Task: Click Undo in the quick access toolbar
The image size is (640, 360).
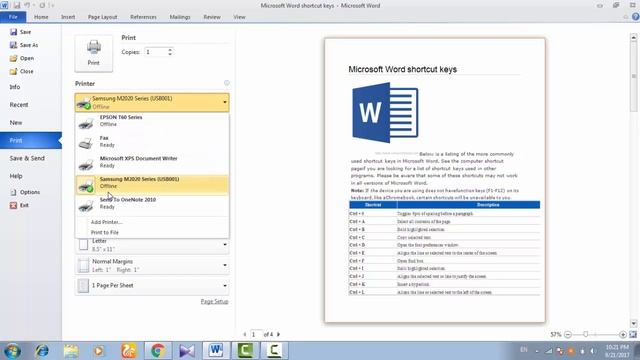Action: coord(27,5)
